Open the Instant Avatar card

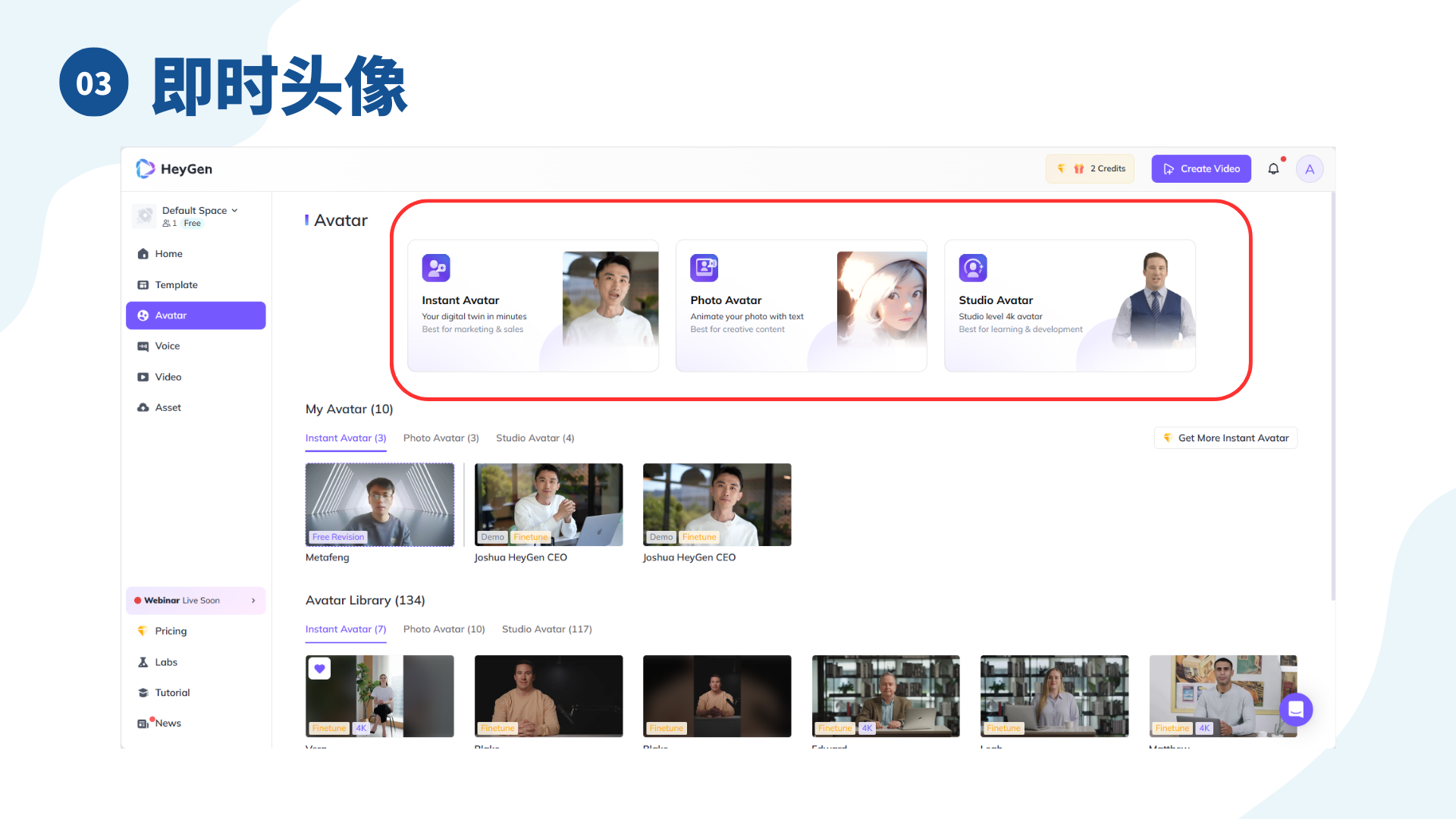pyautogui.click(x=533, y=306)
